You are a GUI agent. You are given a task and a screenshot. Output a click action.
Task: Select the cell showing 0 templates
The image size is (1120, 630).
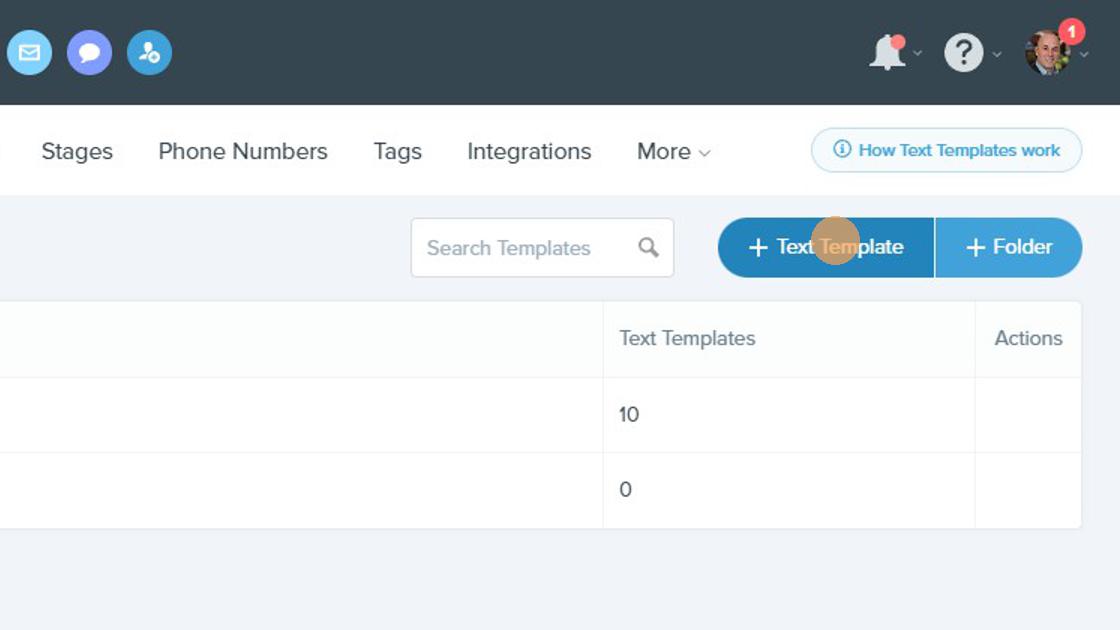pyautogui.click(x=789, y=490)
